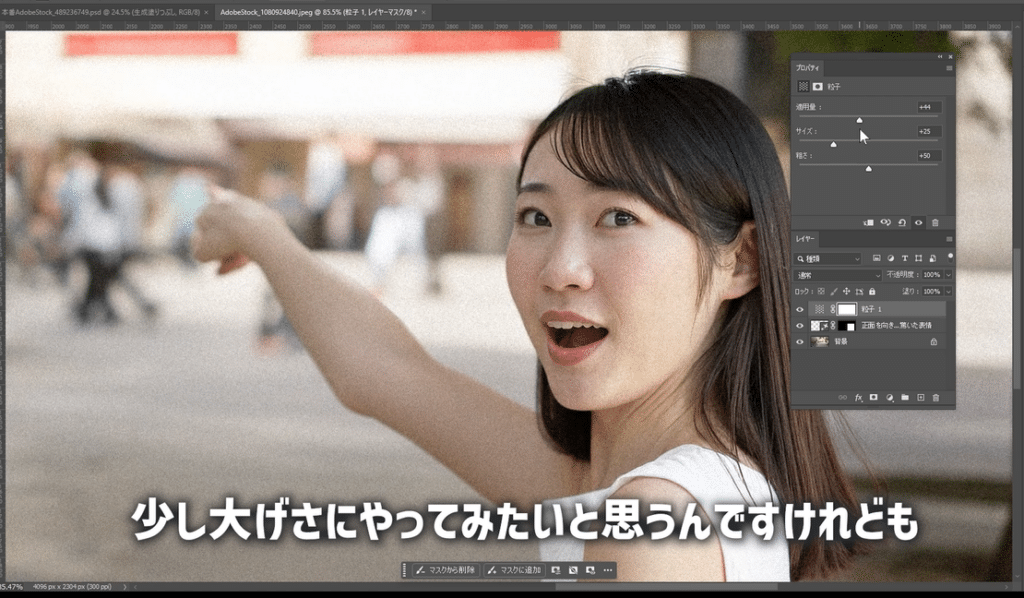The height and width of the screenshot is (598, 1024).
Task: Hide the 背景 layer
Action: [x=799, y=342]
